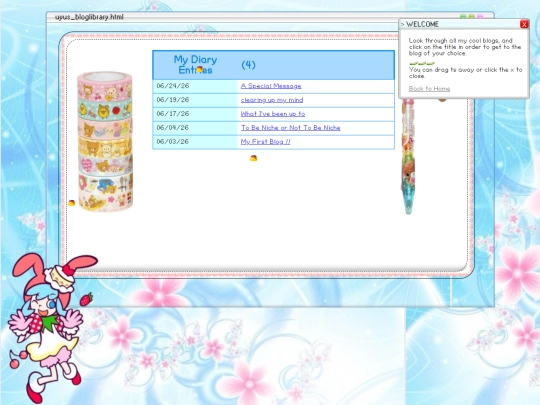The width and height of the screenshot is (540, 405).
Task: Click the date beside To Be Niche entry
Action: pos(195,128)
